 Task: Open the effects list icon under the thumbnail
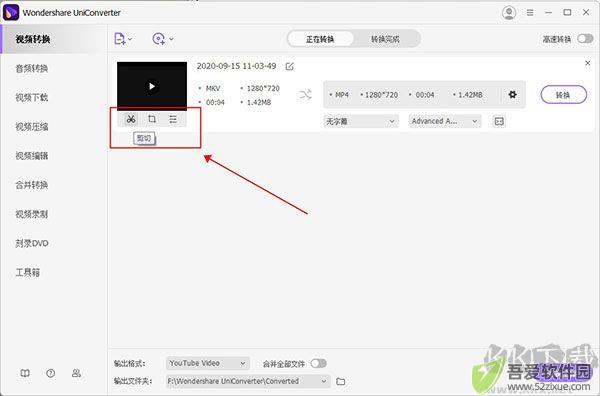coord(173,119)
